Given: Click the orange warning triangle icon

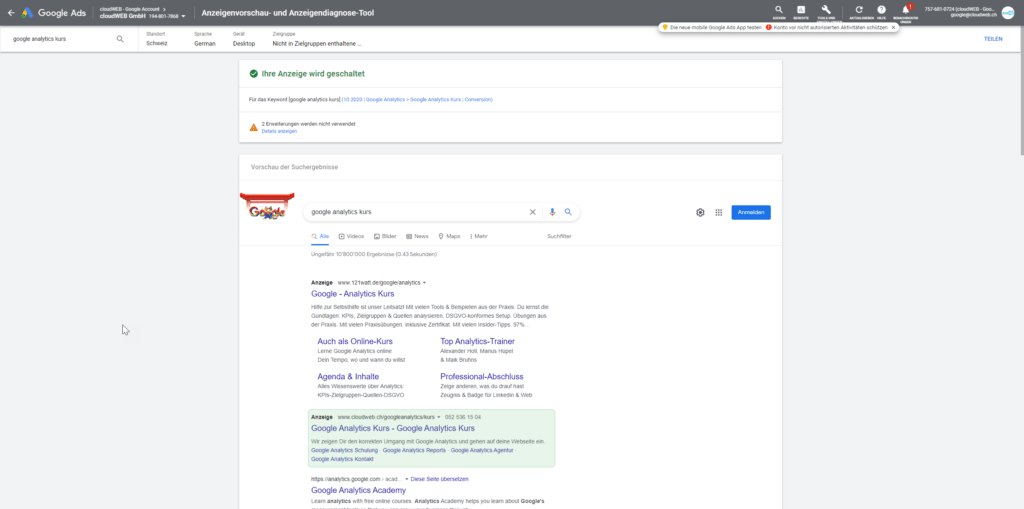Looking at the screenshot, I should [x=253, y=127].
